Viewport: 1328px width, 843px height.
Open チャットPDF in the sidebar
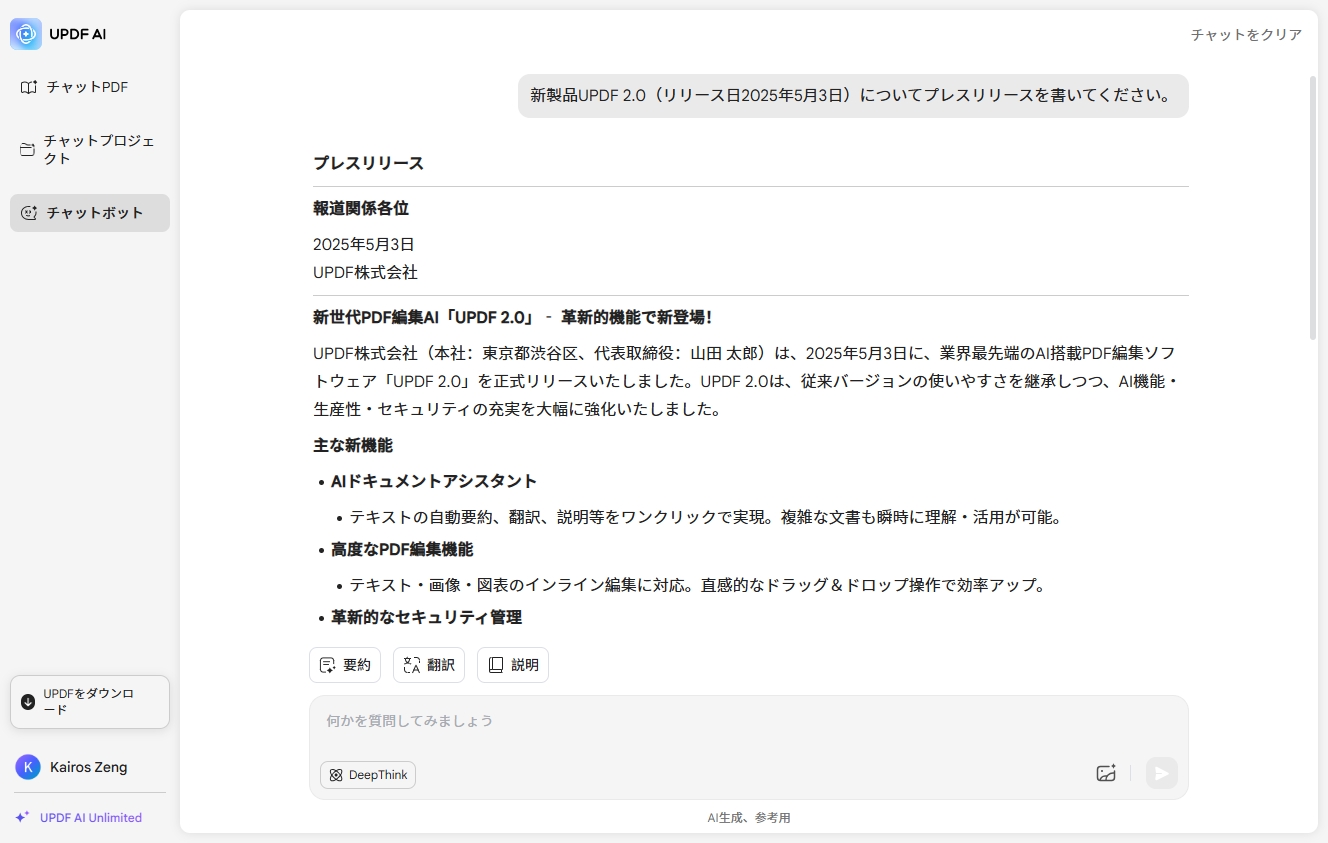click(x=90, y=87)
